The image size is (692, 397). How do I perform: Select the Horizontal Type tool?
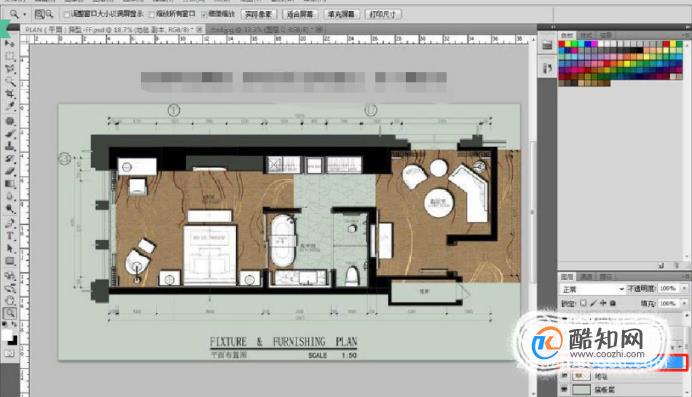(9, 236)
